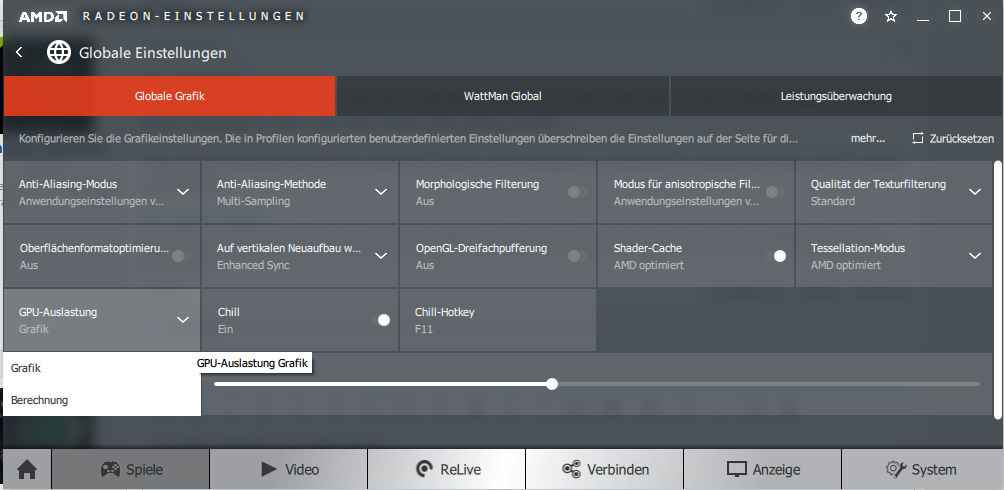The width and height of the screenshot is (1004, 490).
Task: Go back using the left arrow
Action: click(x=19, y=53)
